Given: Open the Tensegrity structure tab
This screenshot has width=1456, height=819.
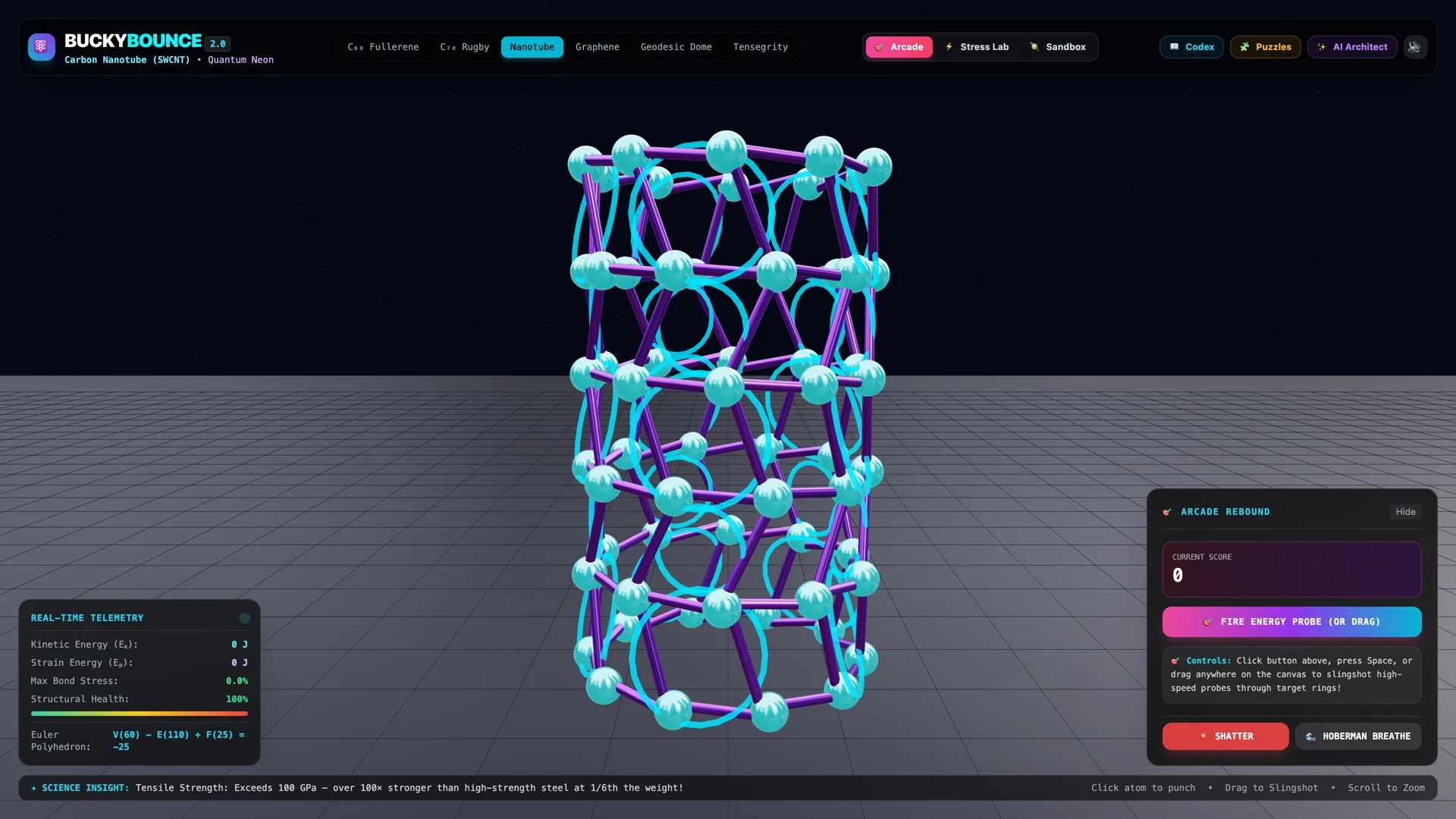Looking at the screenshot, I should (x=761, y=47).
